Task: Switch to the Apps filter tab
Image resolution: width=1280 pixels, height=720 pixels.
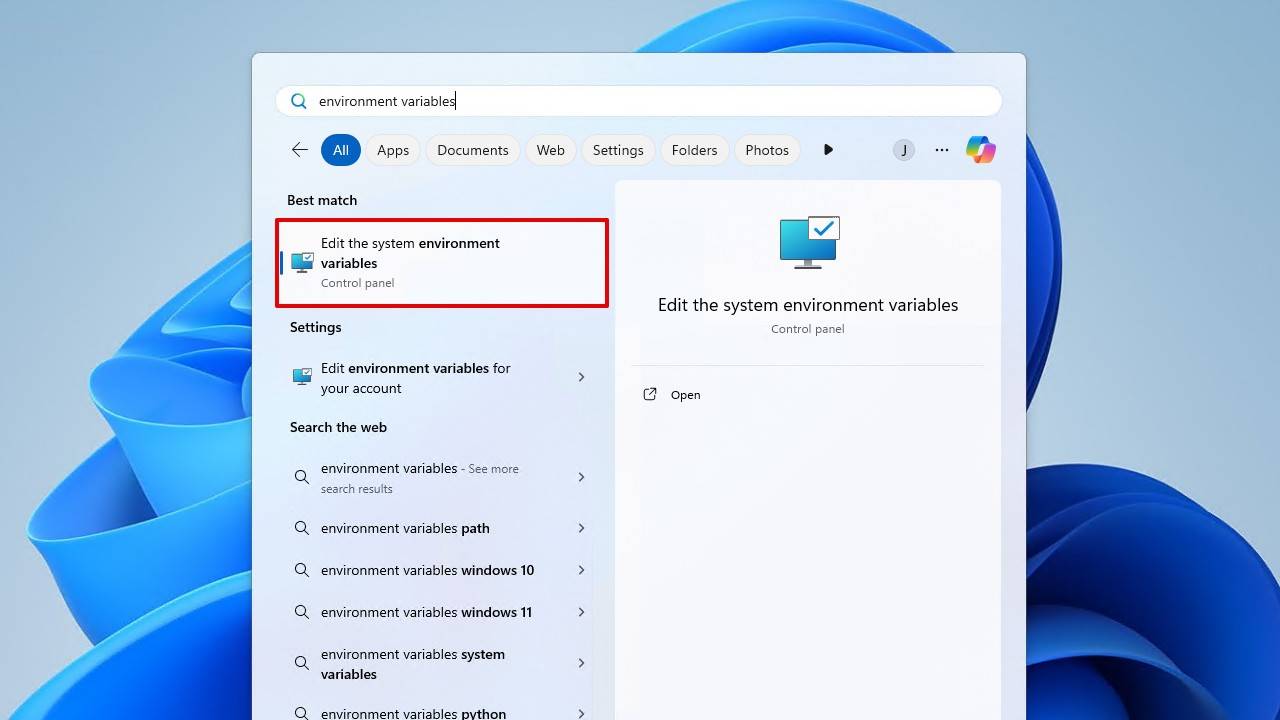Action: click(393, 150)
